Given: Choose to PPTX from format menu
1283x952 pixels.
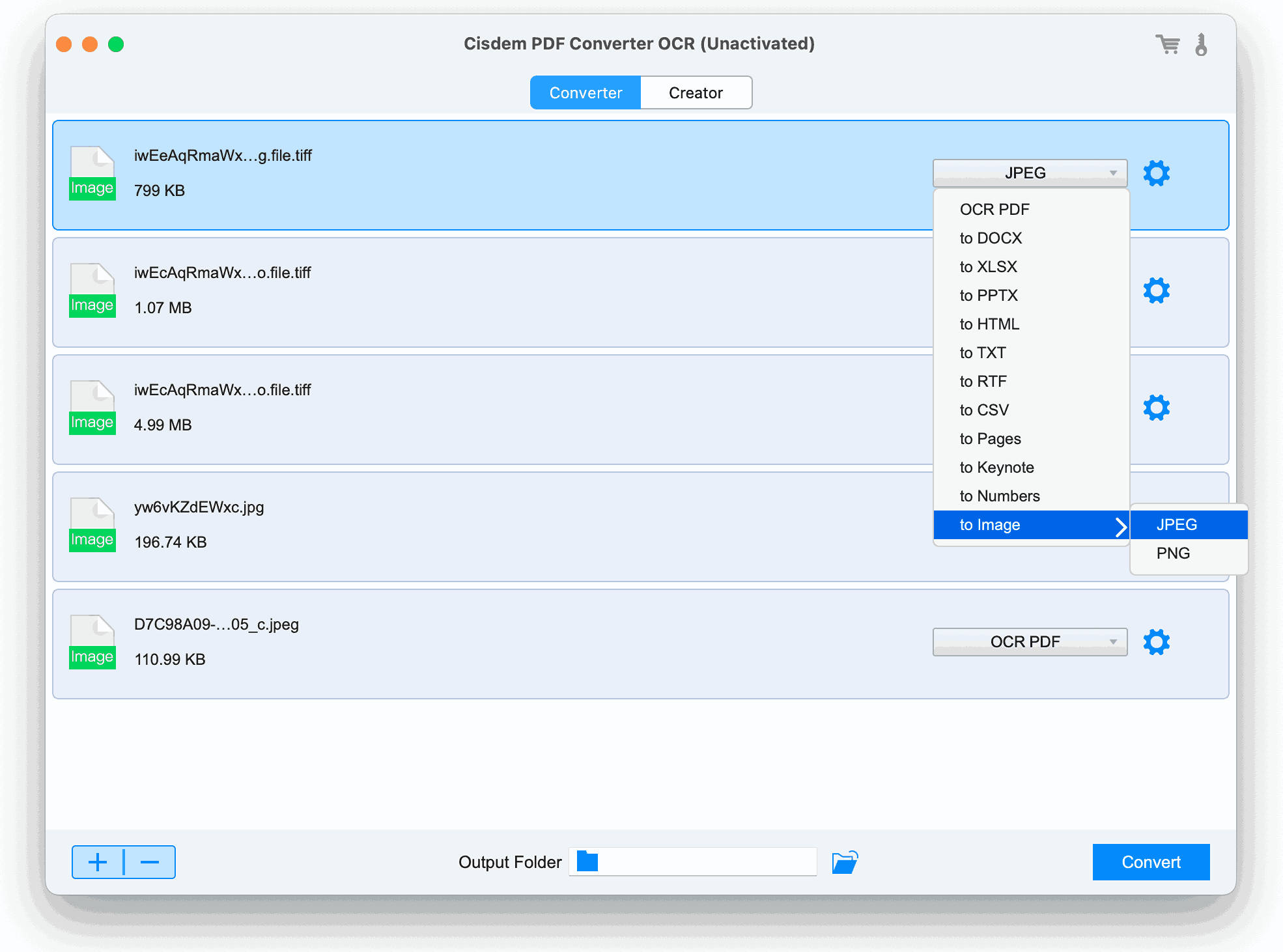Looking at the screenshot, I should (x=1031, y=296).
